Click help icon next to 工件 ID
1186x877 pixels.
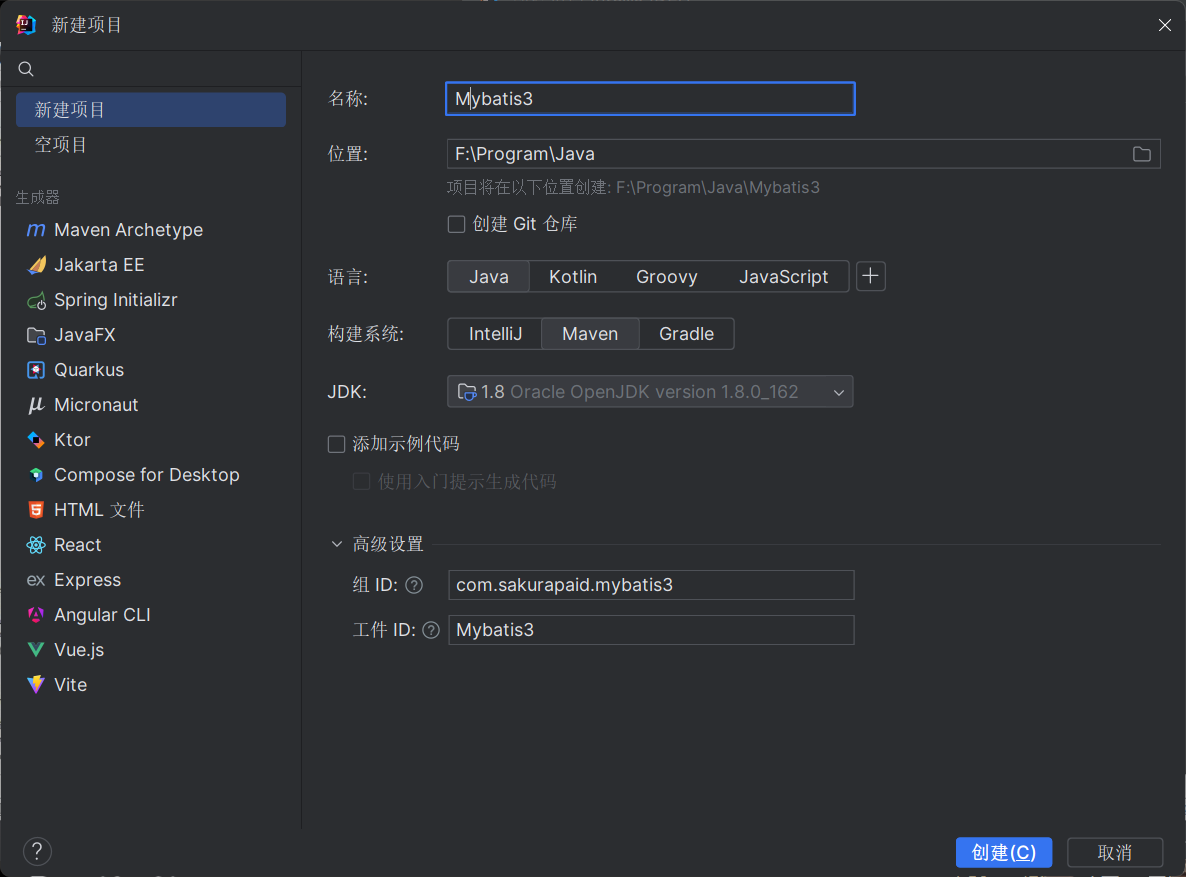pyautogui.click(x=430, y=630)
